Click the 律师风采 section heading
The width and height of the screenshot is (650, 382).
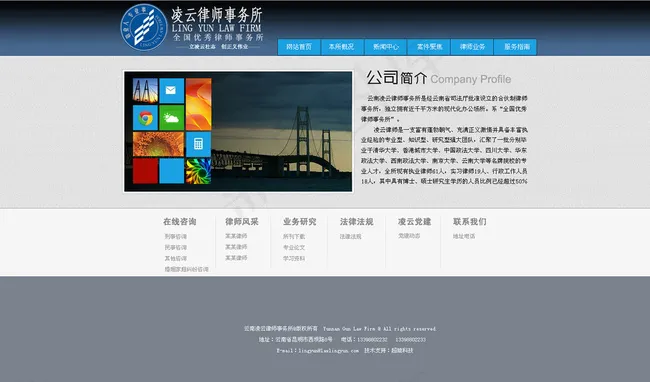coord(242,222)
